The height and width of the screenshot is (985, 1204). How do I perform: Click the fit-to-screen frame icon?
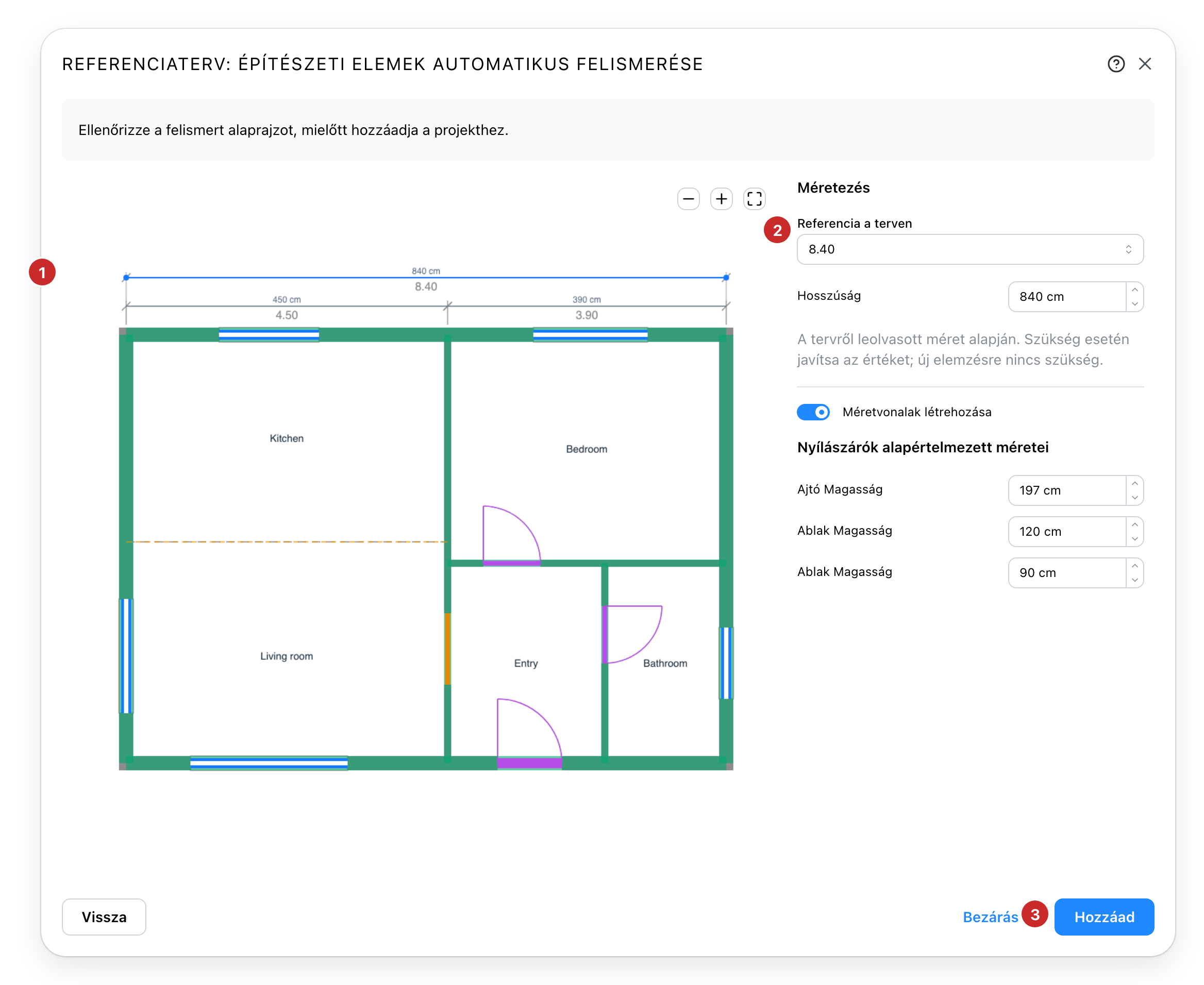pos(754,199)
